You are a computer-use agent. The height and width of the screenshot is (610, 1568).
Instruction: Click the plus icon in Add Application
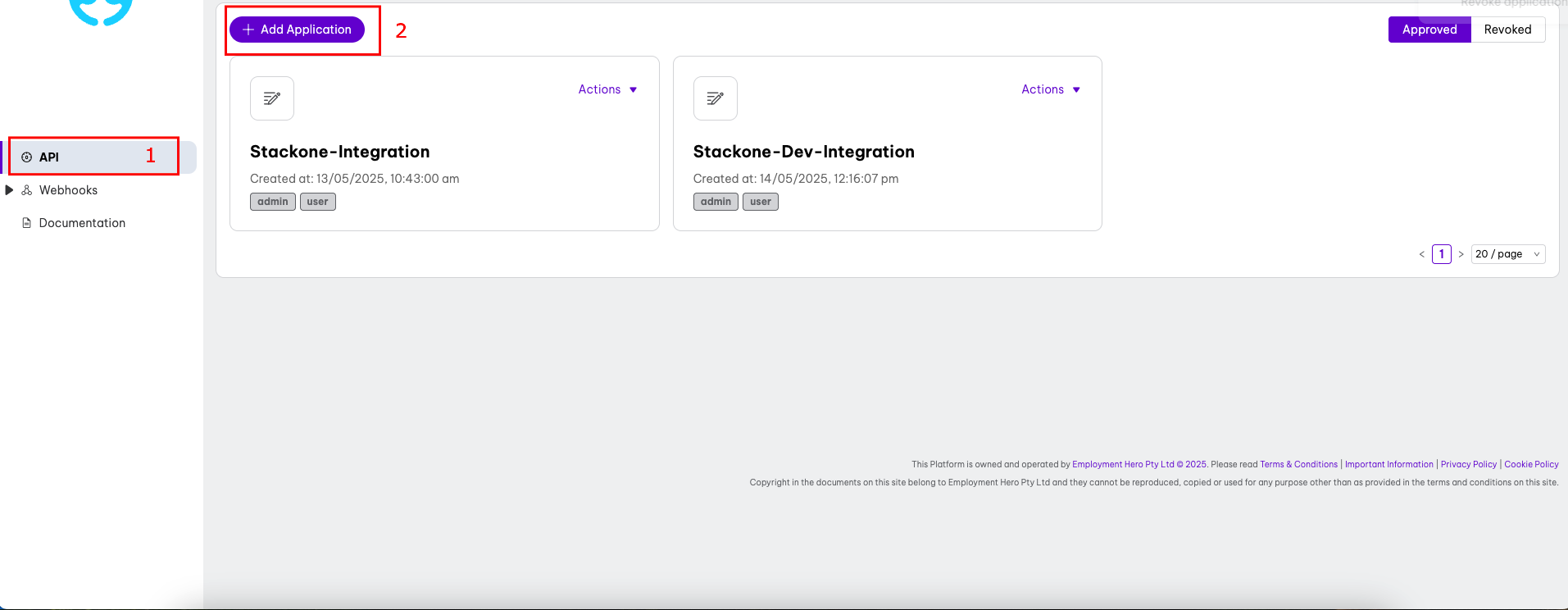click(x=248, y=30)
